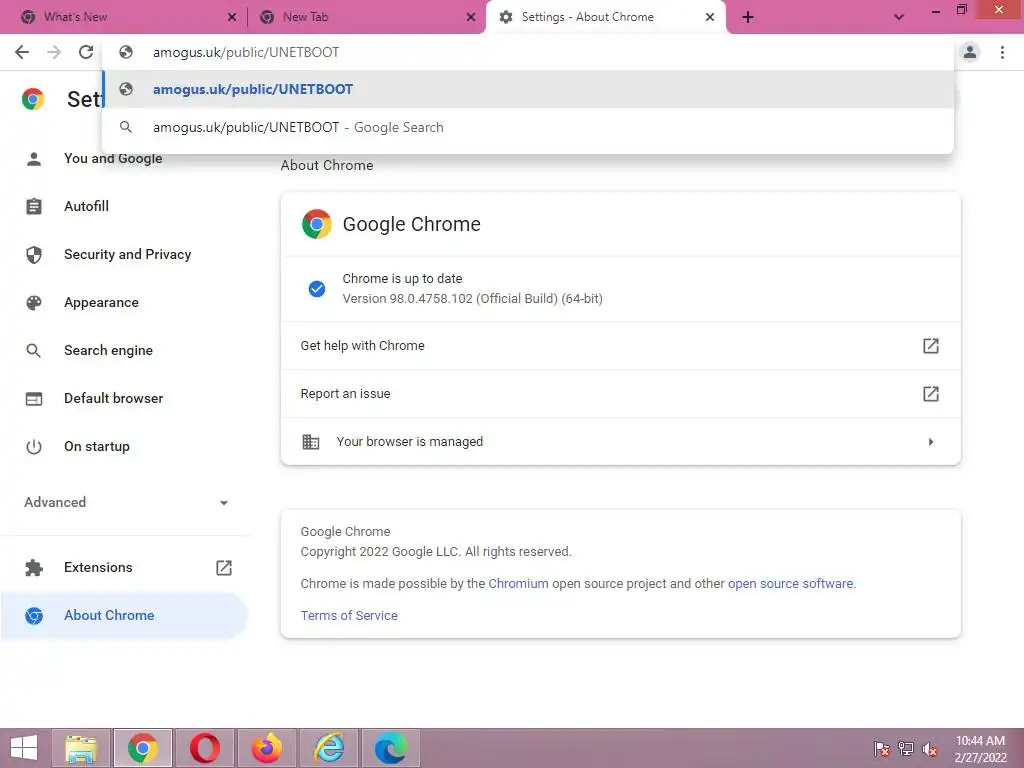Open Security and Privacy settings

[127, 255]
